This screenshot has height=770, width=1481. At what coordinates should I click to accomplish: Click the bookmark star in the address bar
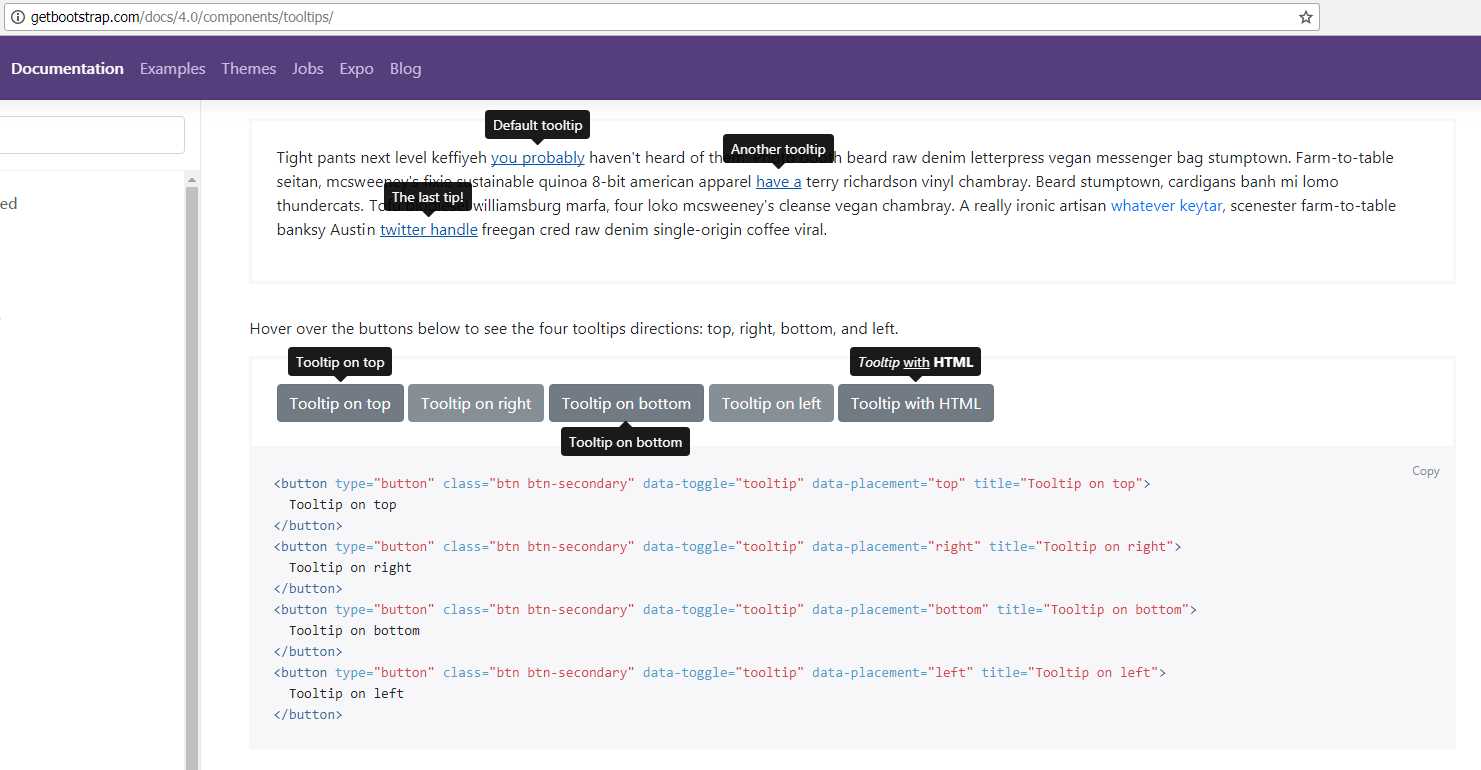[1305, 17]
